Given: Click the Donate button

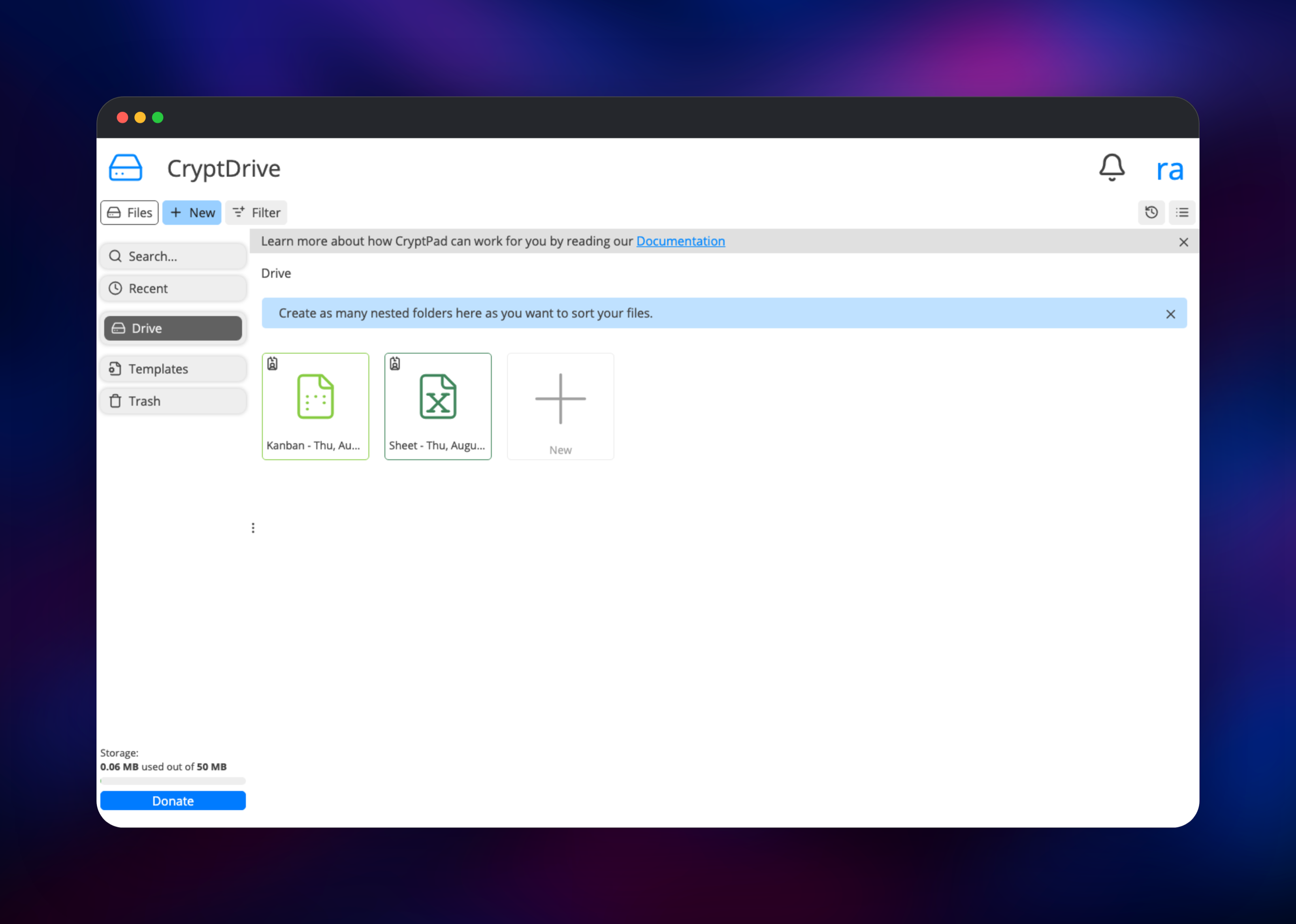Looking at the screenshot, I should point(173,801).
